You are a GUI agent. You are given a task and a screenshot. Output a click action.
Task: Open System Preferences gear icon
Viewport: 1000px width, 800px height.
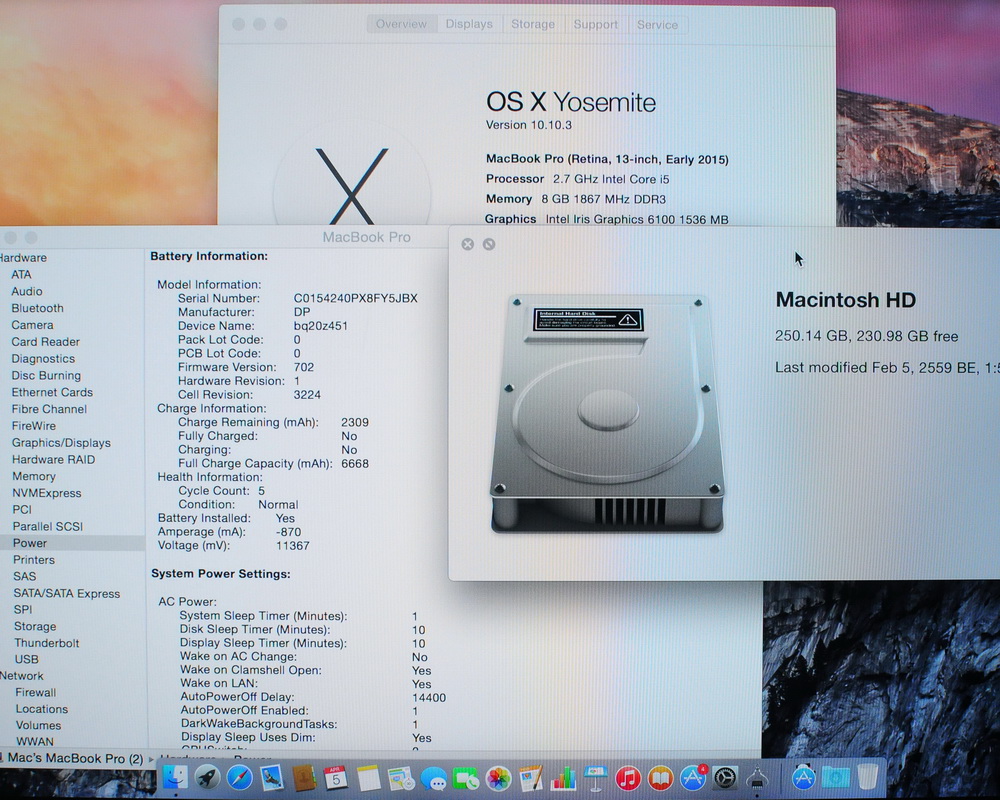(x=725, y=778)
